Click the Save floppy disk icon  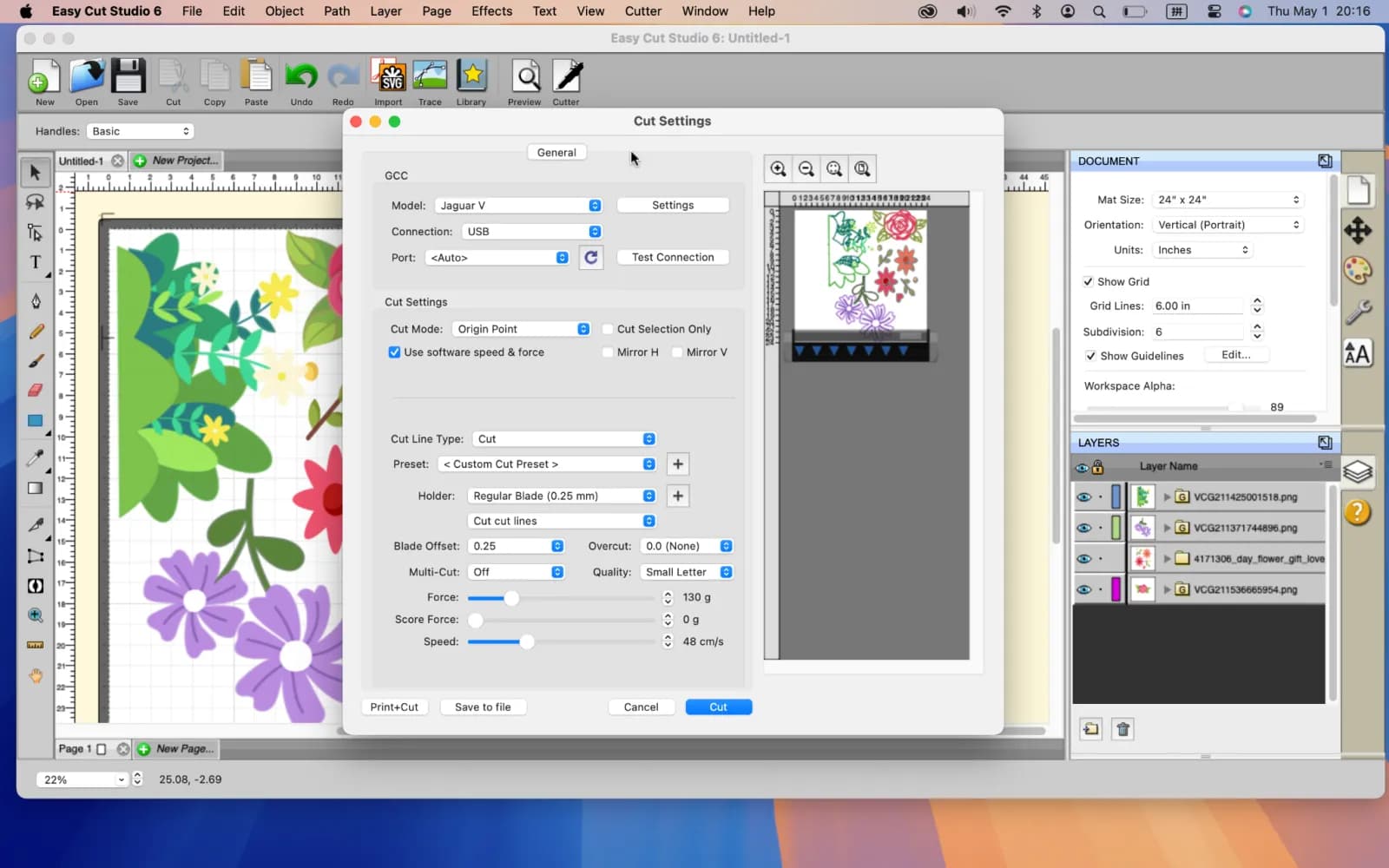pos(128,77)
